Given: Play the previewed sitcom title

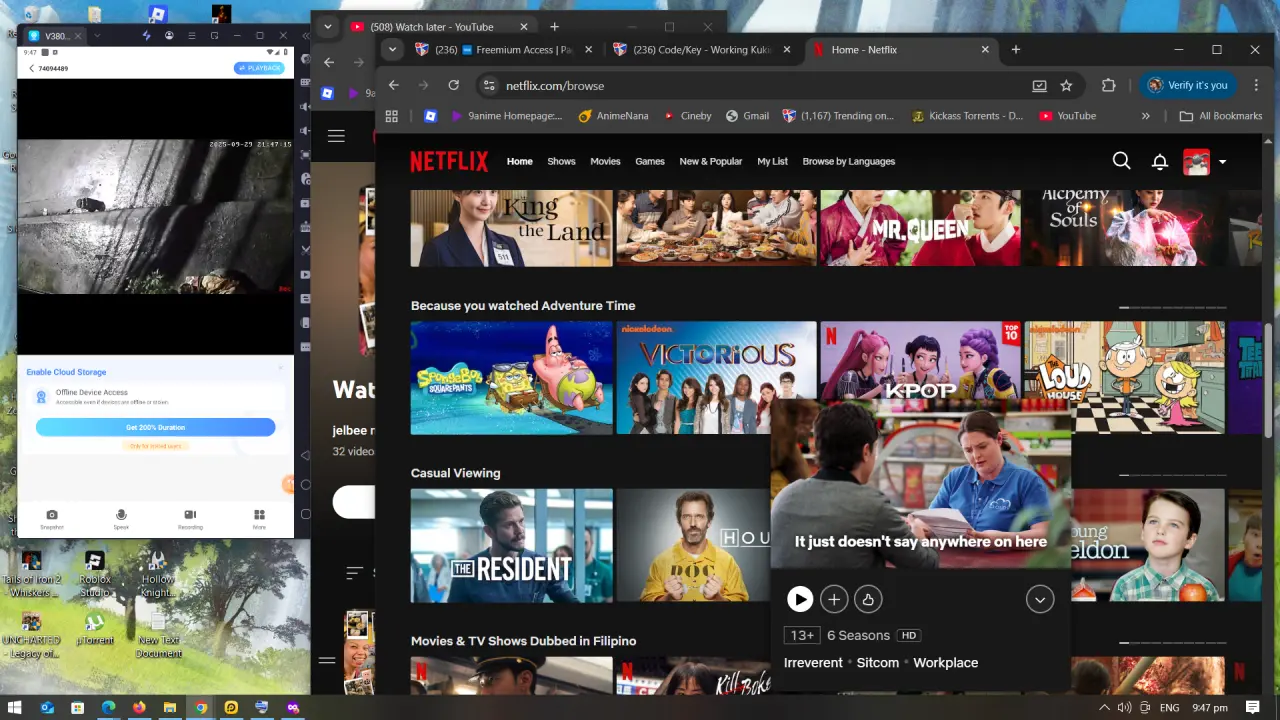Looking at the screenshot, I should pos(799,599).
